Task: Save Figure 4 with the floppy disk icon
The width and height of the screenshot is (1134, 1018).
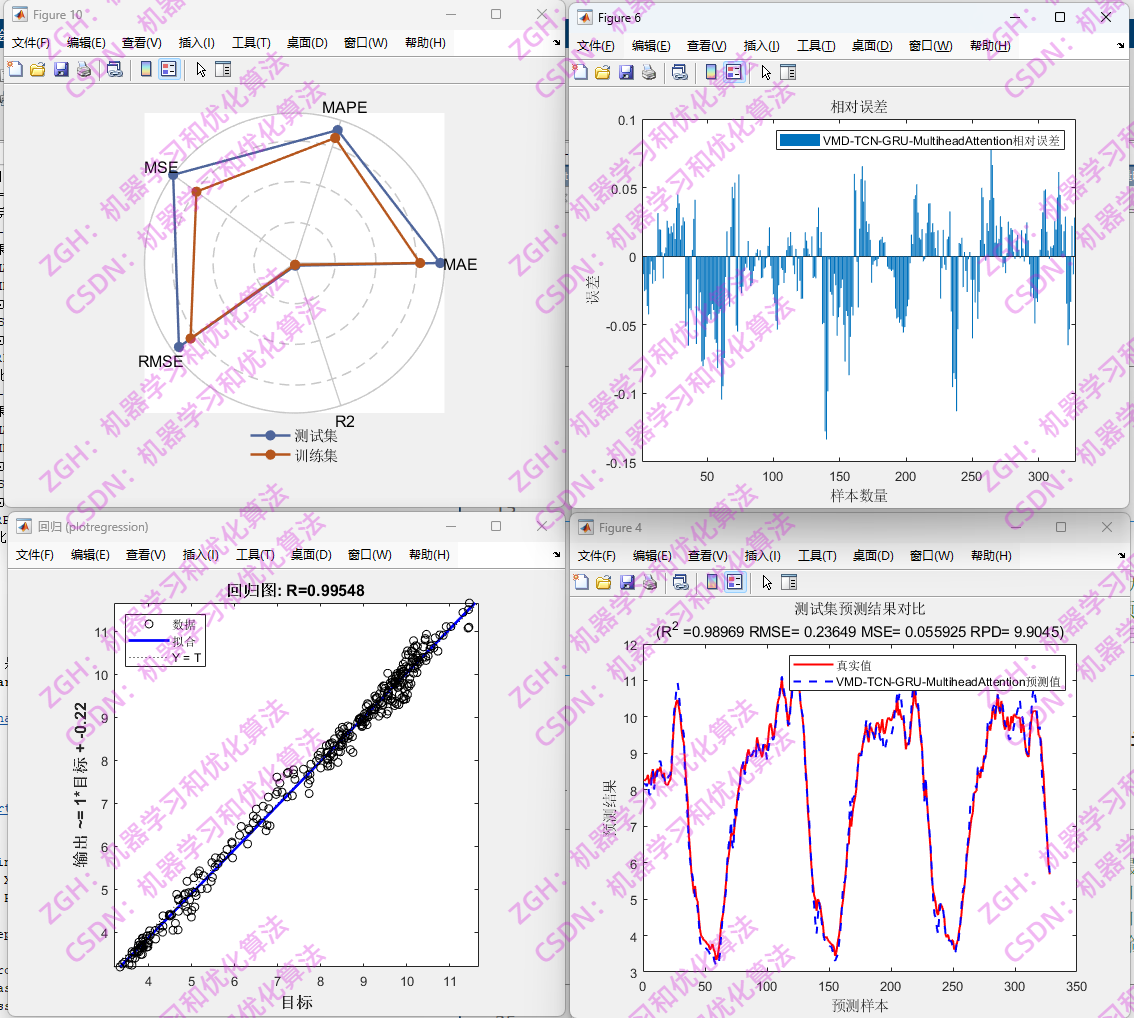Action: (627, 582)
